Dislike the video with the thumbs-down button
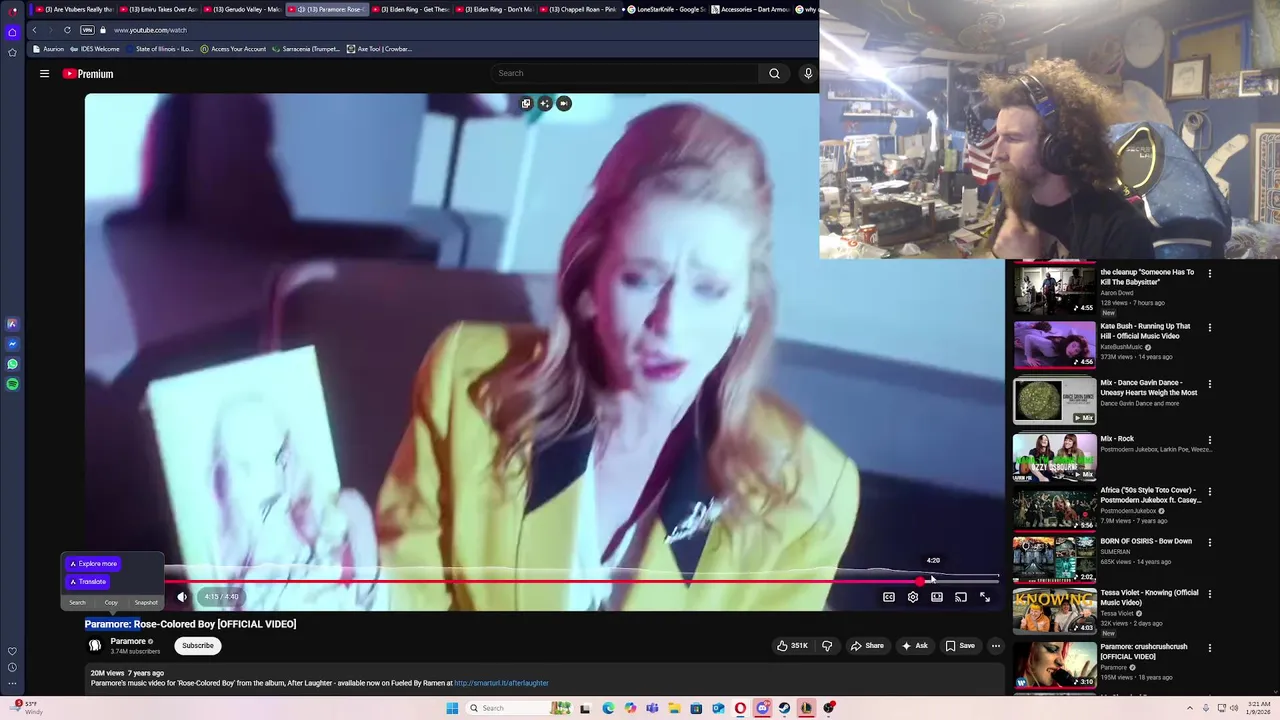Viewport: 1280px width, 720px height. tap(827, 646)
